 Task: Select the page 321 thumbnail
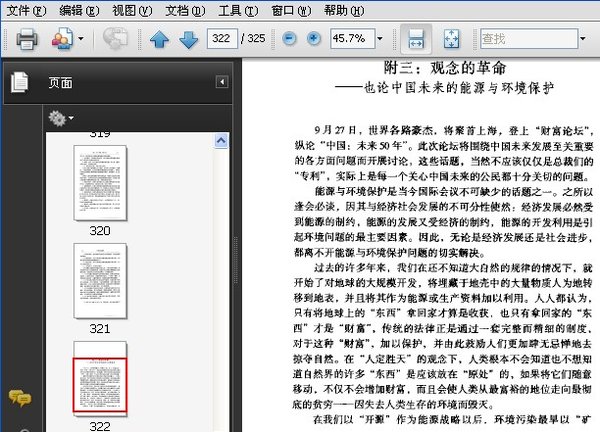click(100, 278)
